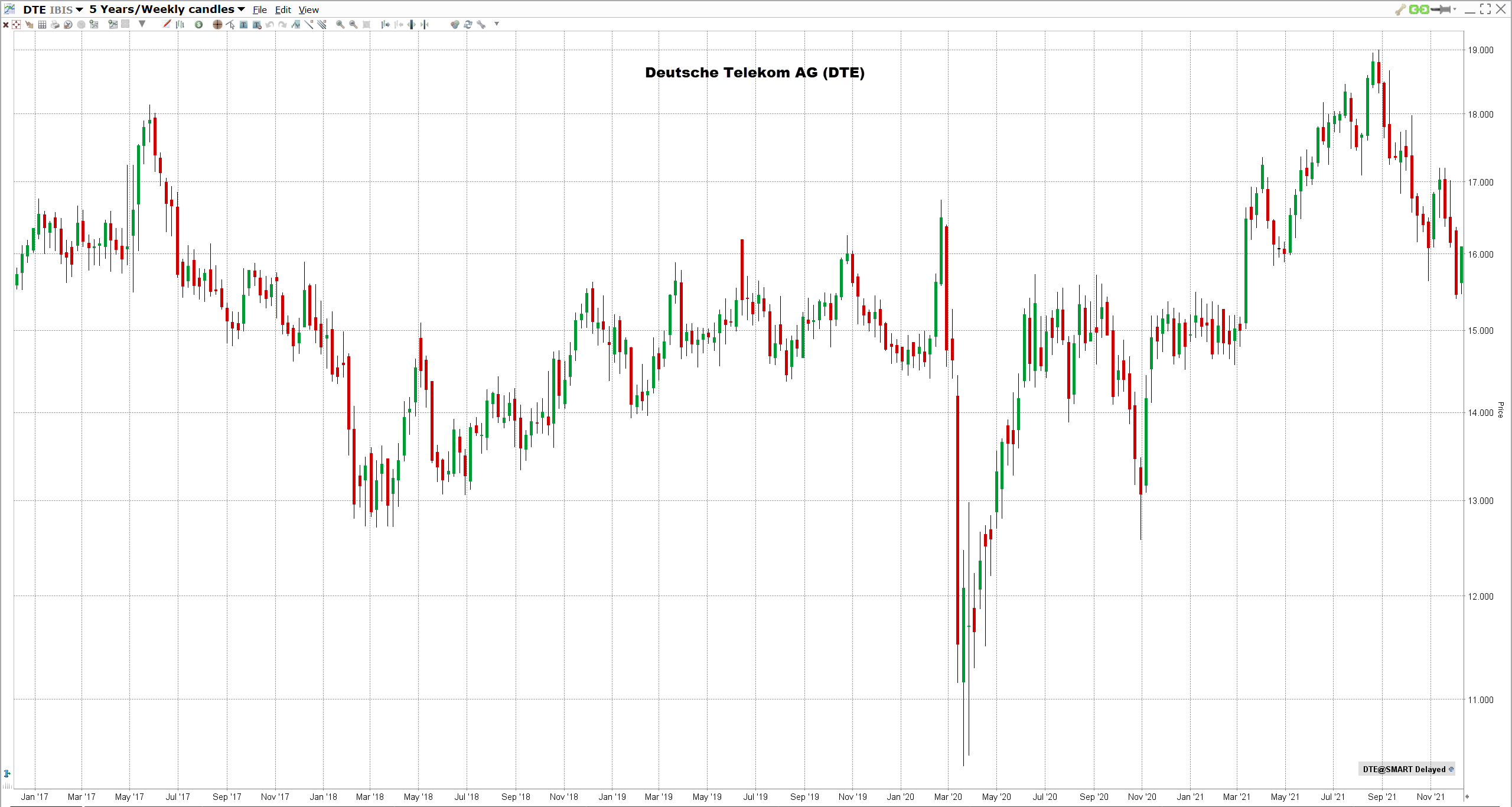Open toolbar wrench settings icon

[x=481, y=25]
